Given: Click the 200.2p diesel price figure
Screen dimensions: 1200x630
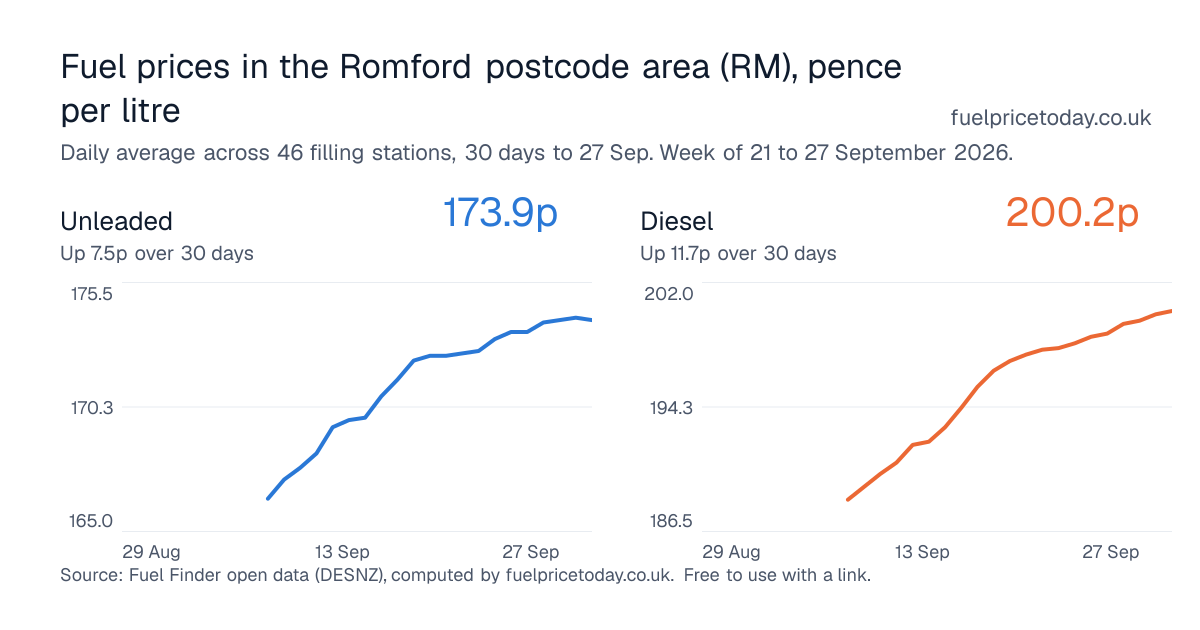Looking at the screenshot, I should pos(1072,213).
